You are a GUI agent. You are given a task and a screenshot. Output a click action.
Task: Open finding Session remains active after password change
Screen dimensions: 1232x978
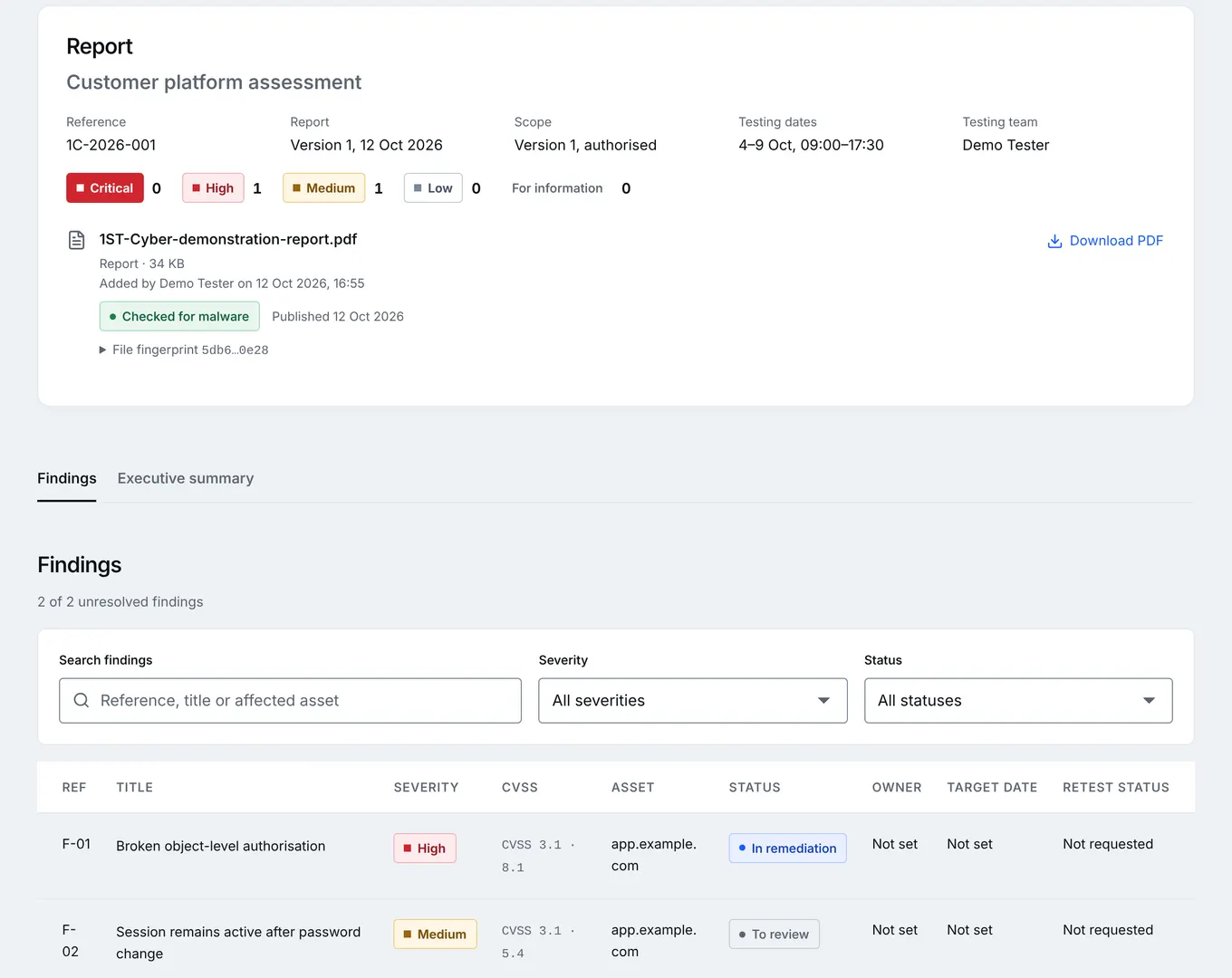238,943
